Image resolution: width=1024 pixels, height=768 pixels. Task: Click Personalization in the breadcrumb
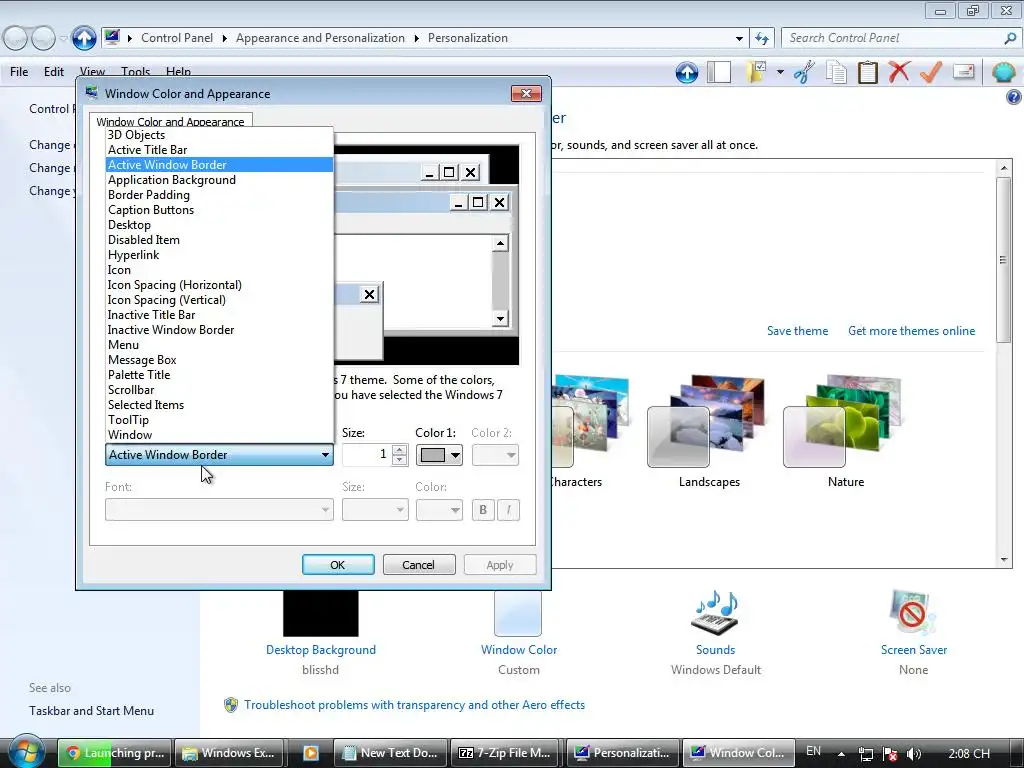pos(468,38)
